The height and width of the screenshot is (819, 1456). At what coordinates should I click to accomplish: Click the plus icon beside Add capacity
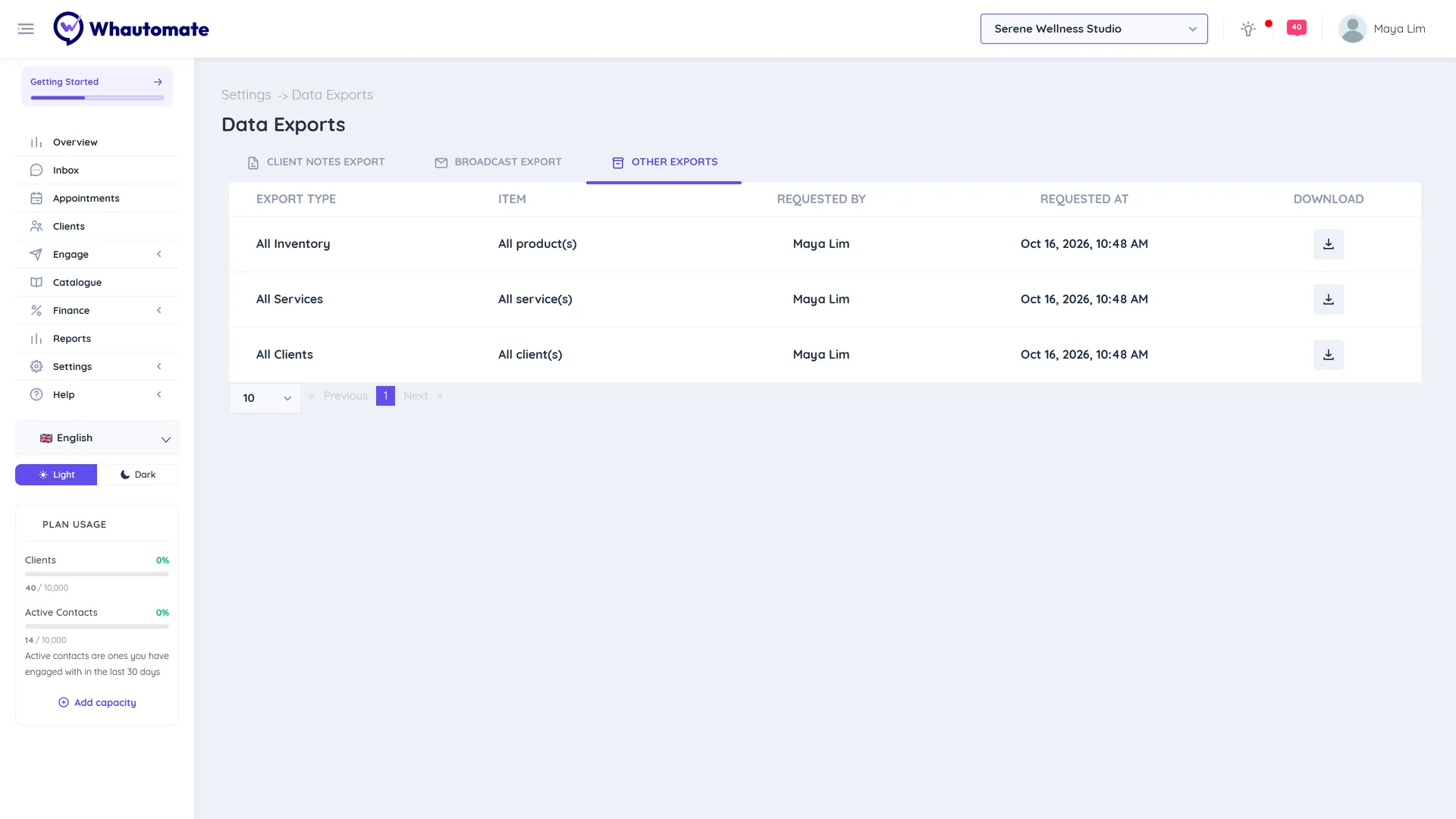[64, 703]
